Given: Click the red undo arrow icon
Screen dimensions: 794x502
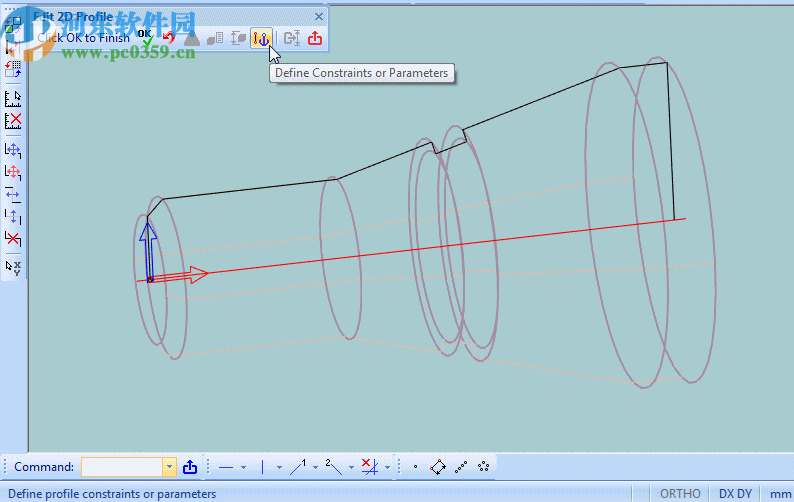Looking at the screenshot, I should point(168,38).
